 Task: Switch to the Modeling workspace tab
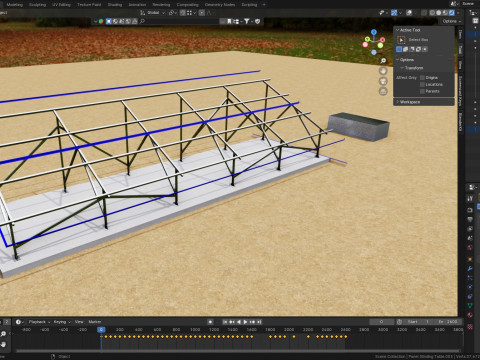pyautogui.click(x=15, y=5)
